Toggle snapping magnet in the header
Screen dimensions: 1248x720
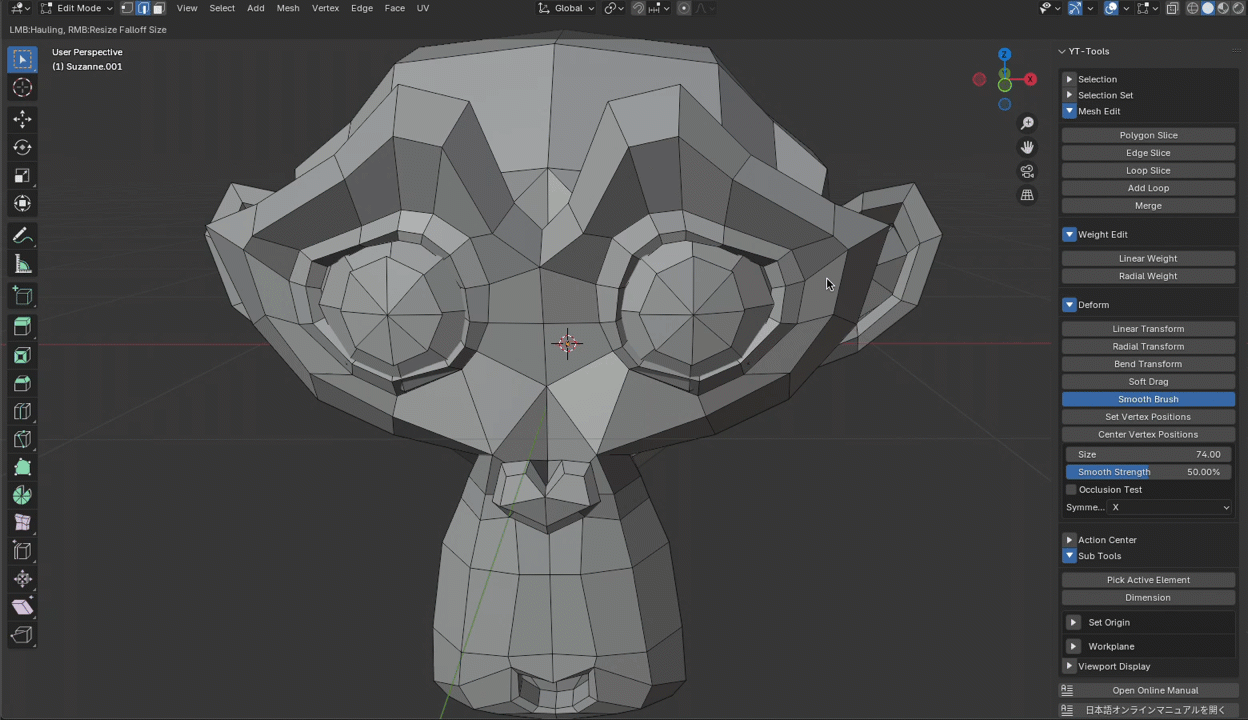tap(638, 8)
